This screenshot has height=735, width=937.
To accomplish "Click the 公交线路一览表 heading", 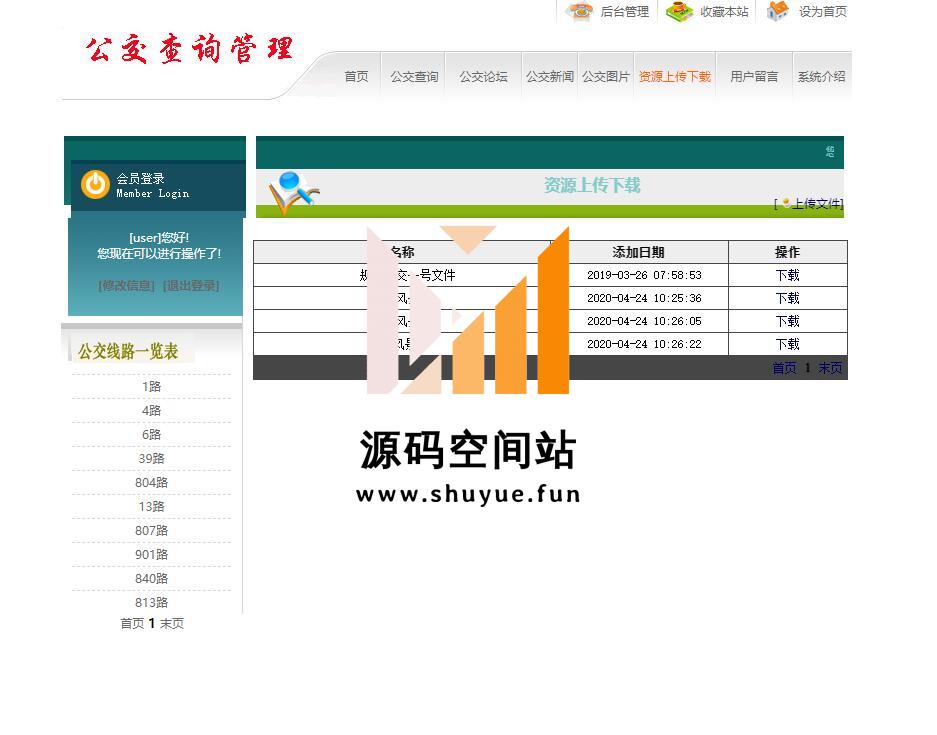I will pos(128,351).
